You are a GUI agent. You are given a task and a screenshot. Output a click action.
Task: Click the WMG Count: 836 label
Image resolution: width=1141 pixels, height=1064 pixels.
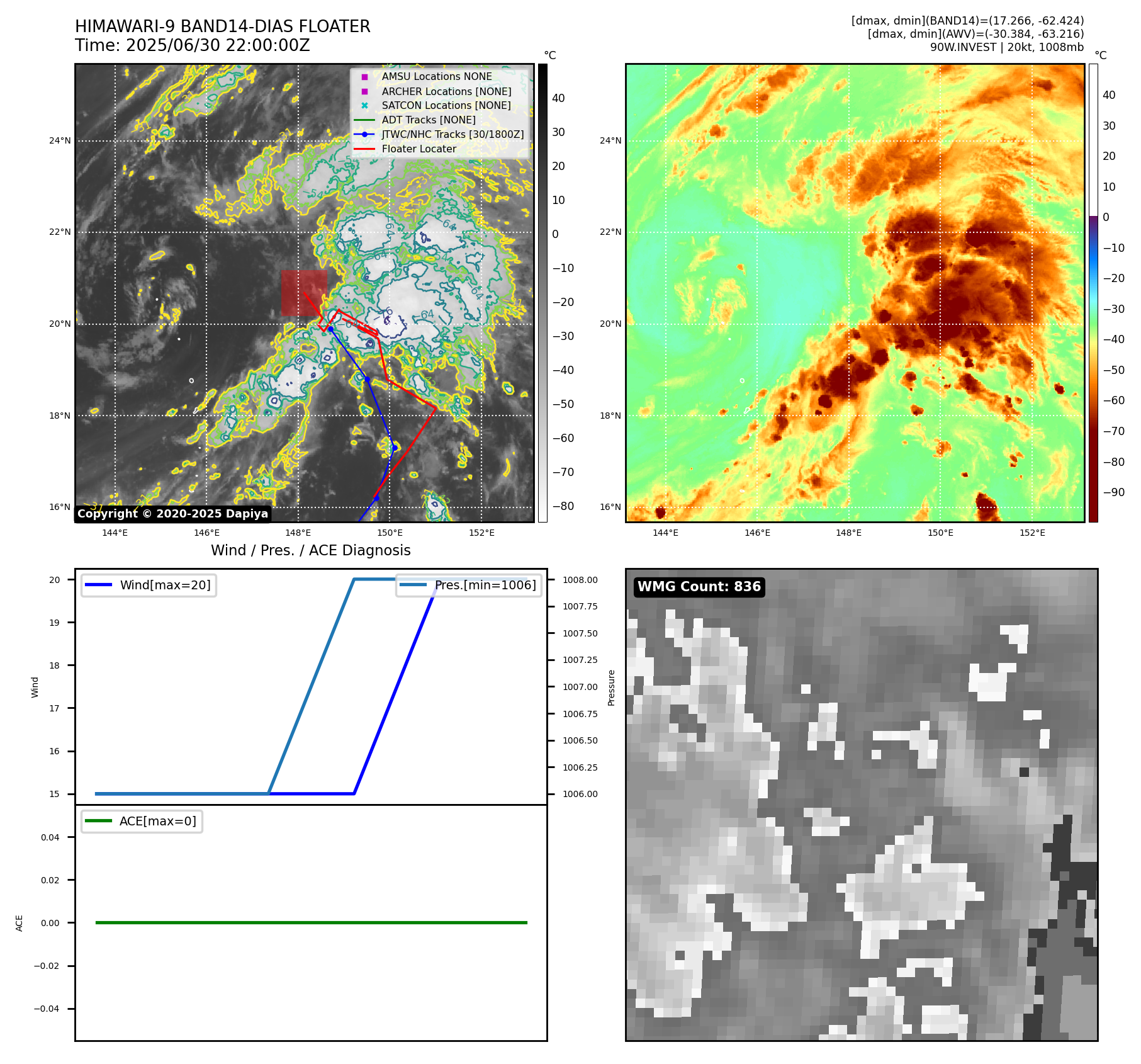click(699, 587)
